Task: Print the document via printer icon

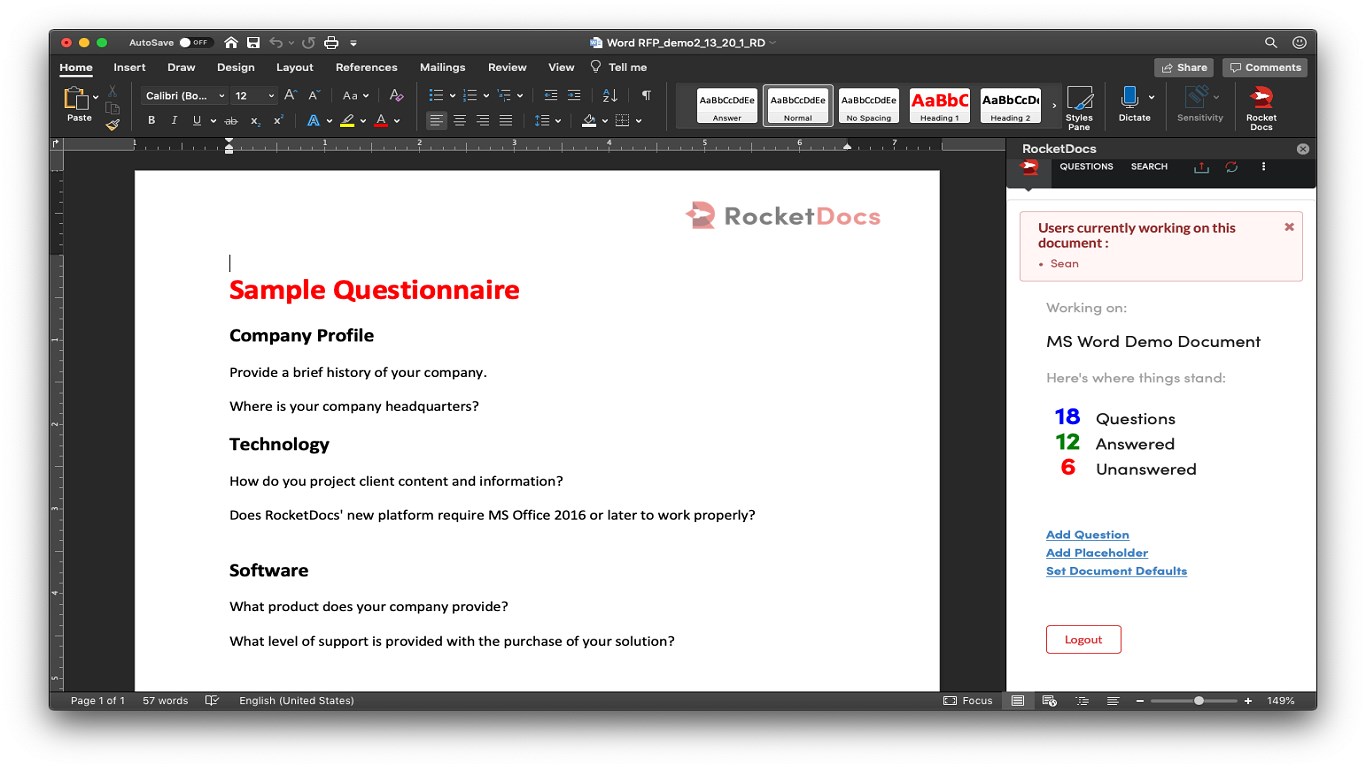Action: [331, 43]
